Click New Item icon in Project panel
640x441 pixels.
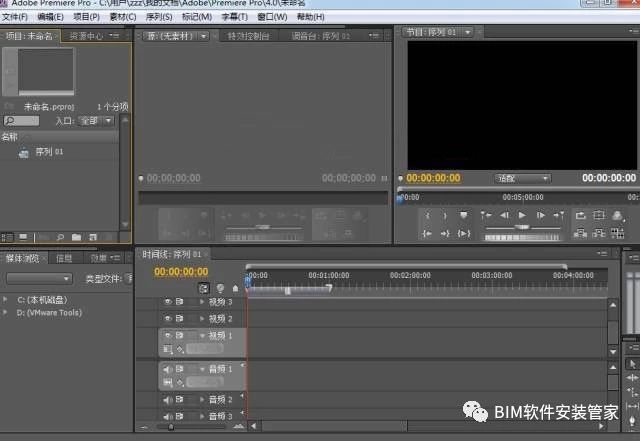tap(93, 237)
